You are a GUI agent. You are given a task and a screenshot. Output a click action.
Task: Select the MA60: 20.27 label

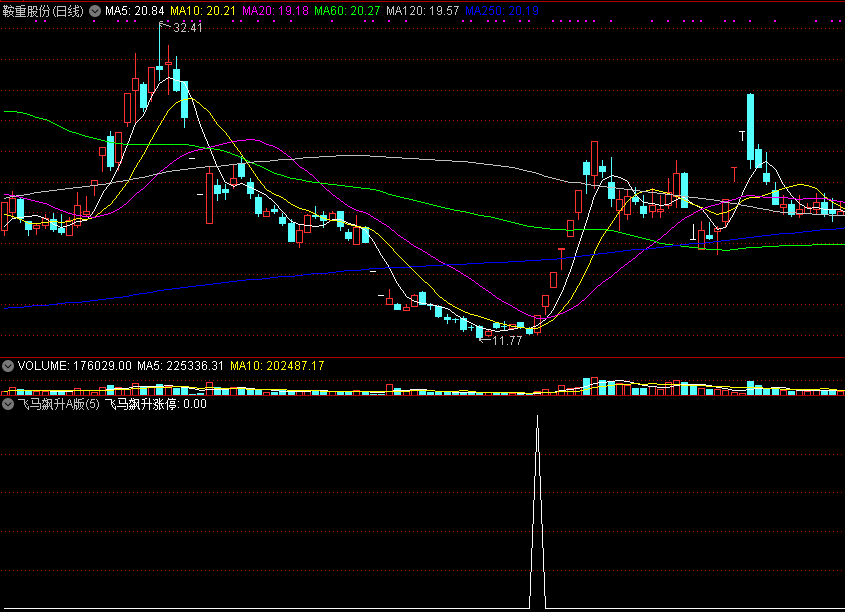(x=347, y=11)
